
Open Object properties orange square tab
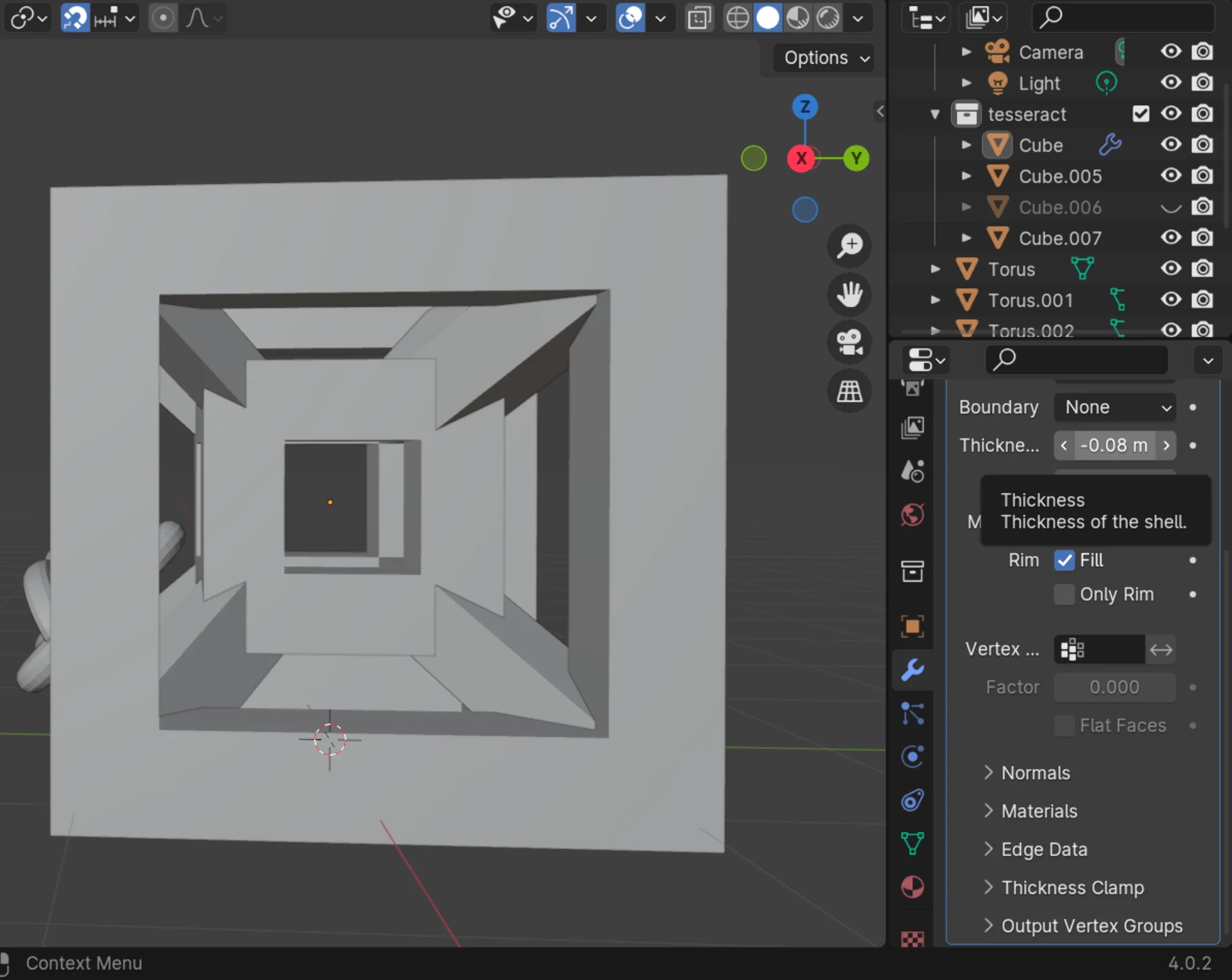pos(912,626)
